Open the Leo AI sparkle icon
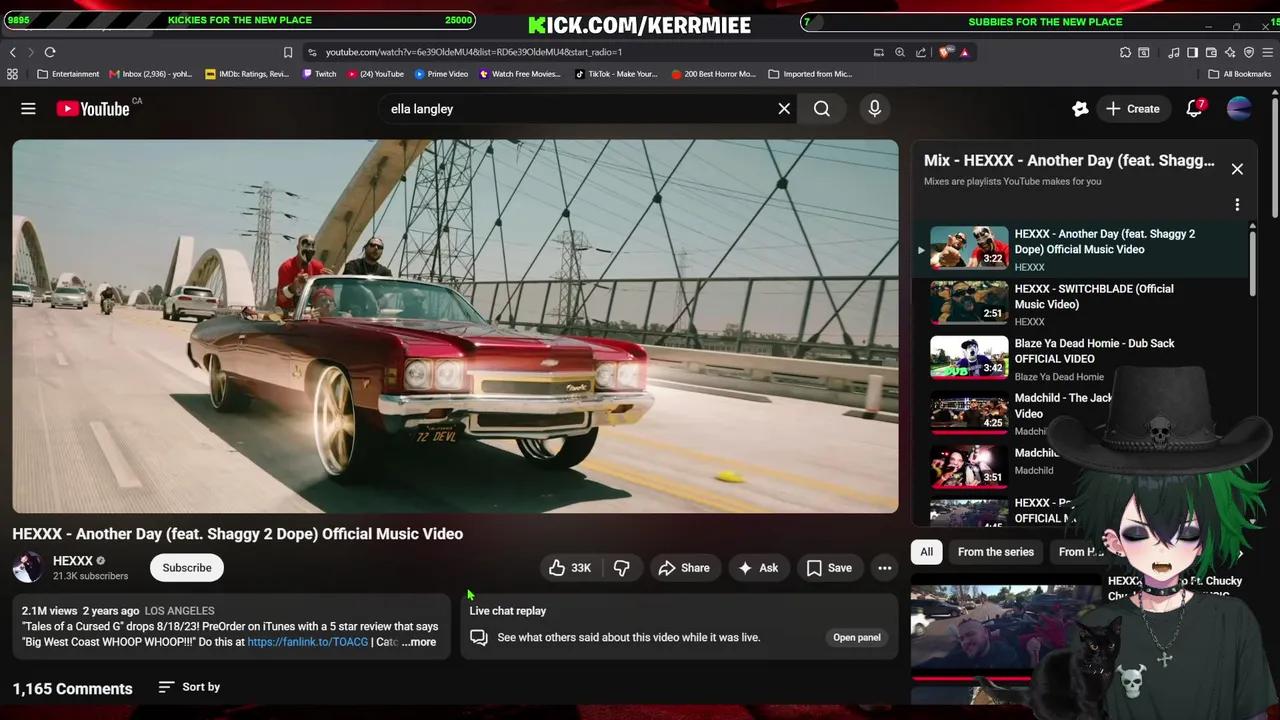Viewport: 1280px width, 720px height. pos(1230,52)
